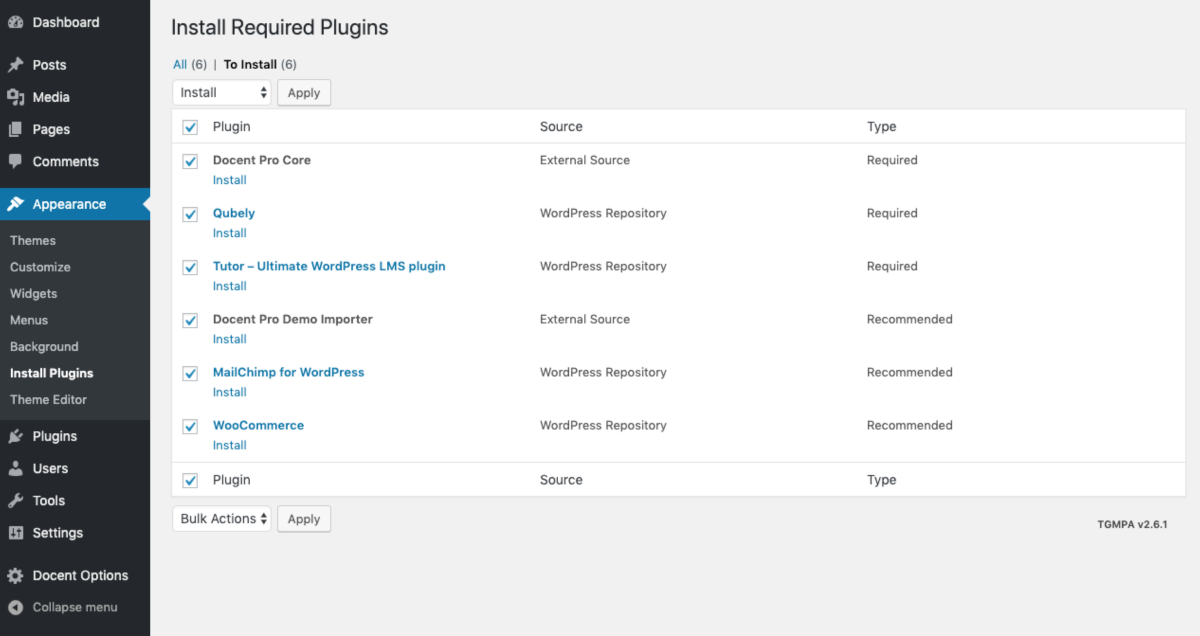Click the Plugins plug icon
The image size is (1200, 636).
tap(16, 436)
